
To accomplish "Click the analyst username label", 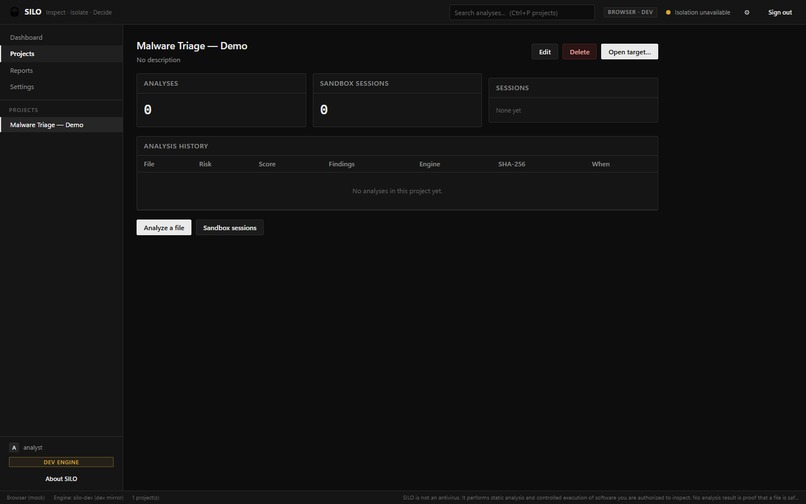I will pyautogui.click(x=33, y=447).
